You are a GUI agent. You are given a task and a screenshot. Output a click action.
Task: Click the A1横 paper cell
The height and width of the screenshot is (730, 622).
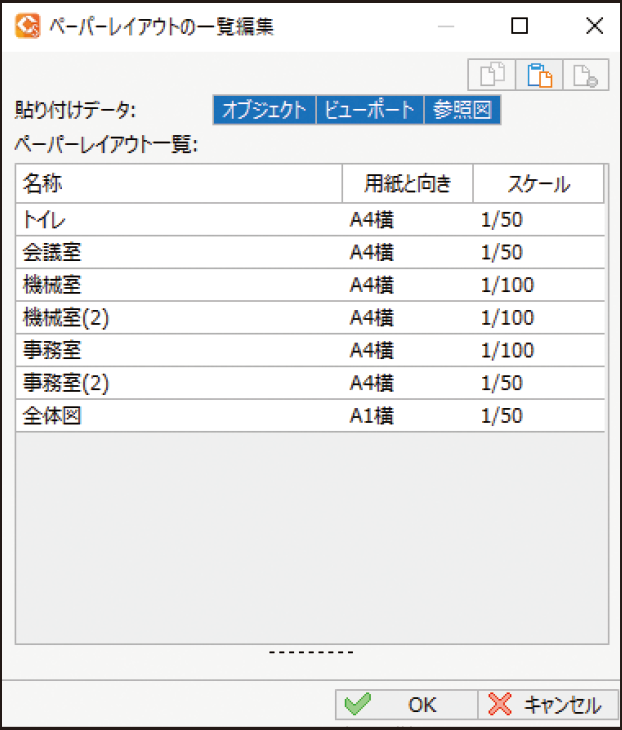371,416
